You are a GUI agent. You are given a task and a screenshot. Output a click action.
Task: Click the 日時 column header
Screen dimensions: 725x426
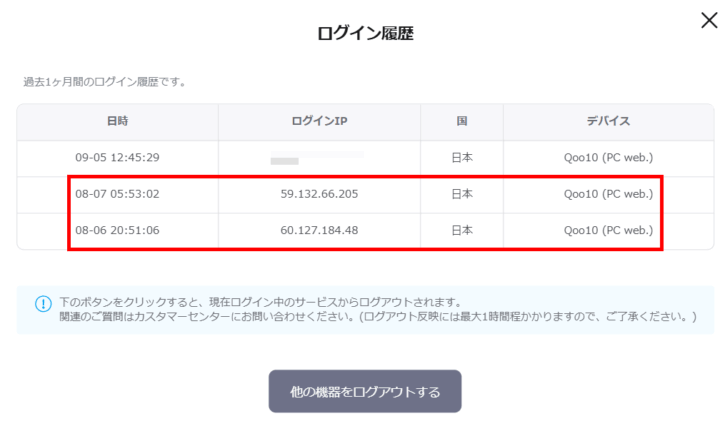coord(117,121)
